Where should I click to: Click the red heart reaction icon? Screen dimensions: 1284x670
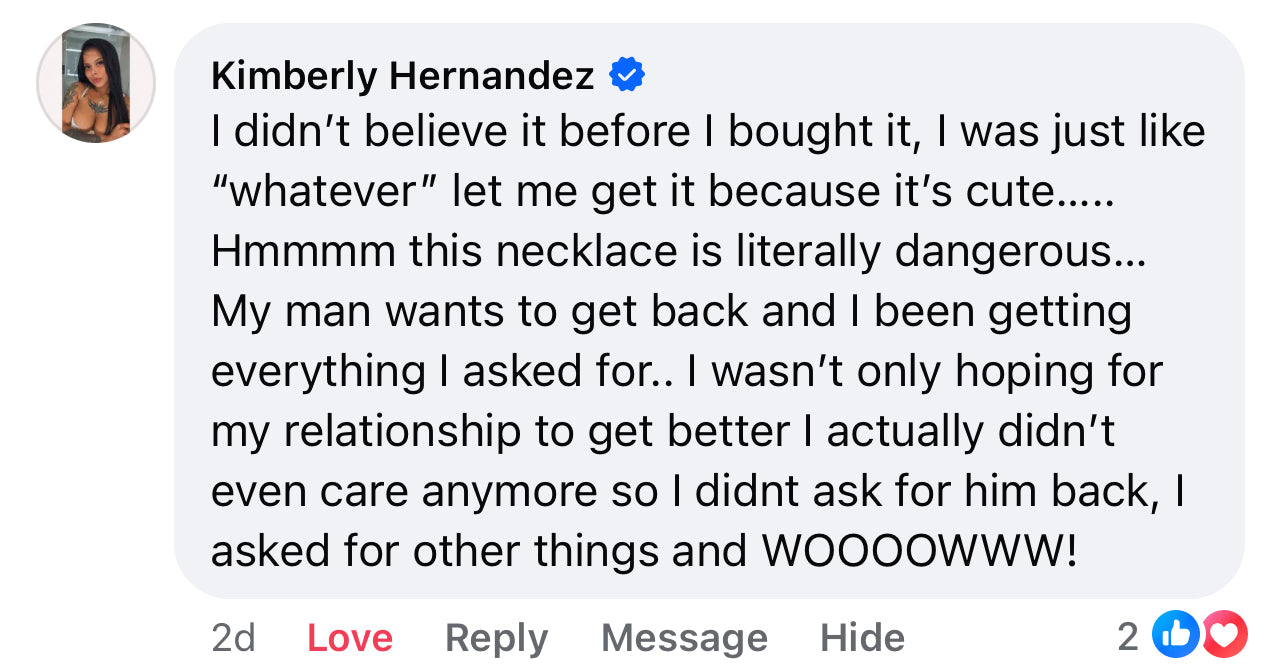coord(1224,634)
